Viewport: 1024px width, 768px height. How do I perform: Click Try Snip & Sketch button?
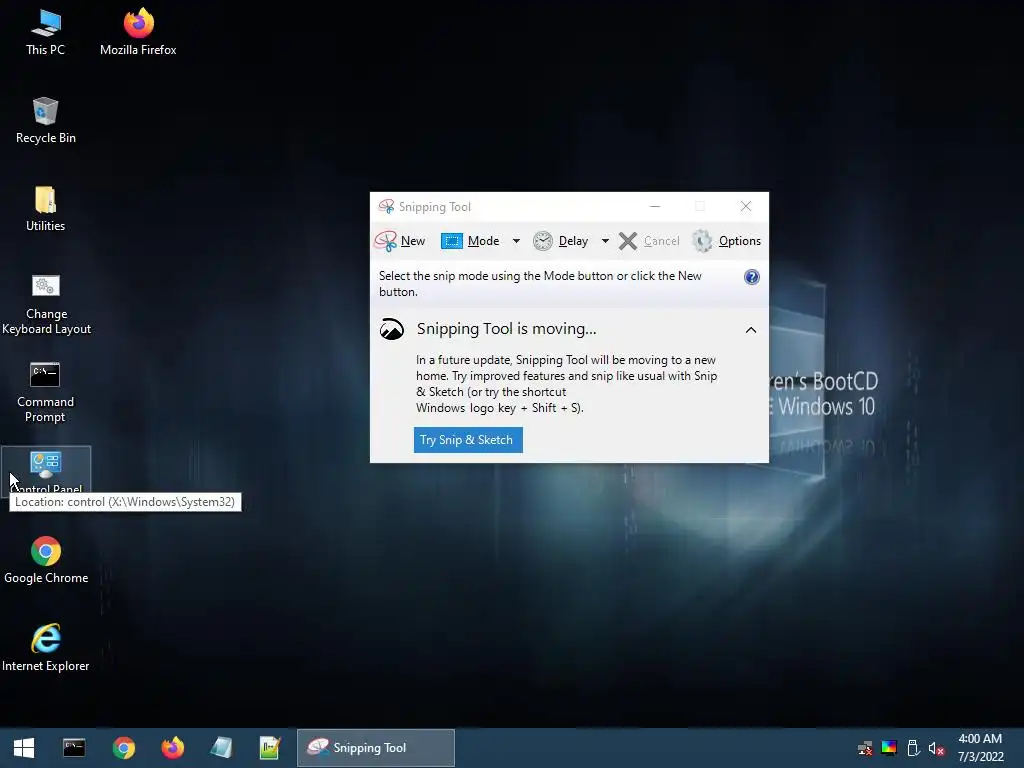468,440
